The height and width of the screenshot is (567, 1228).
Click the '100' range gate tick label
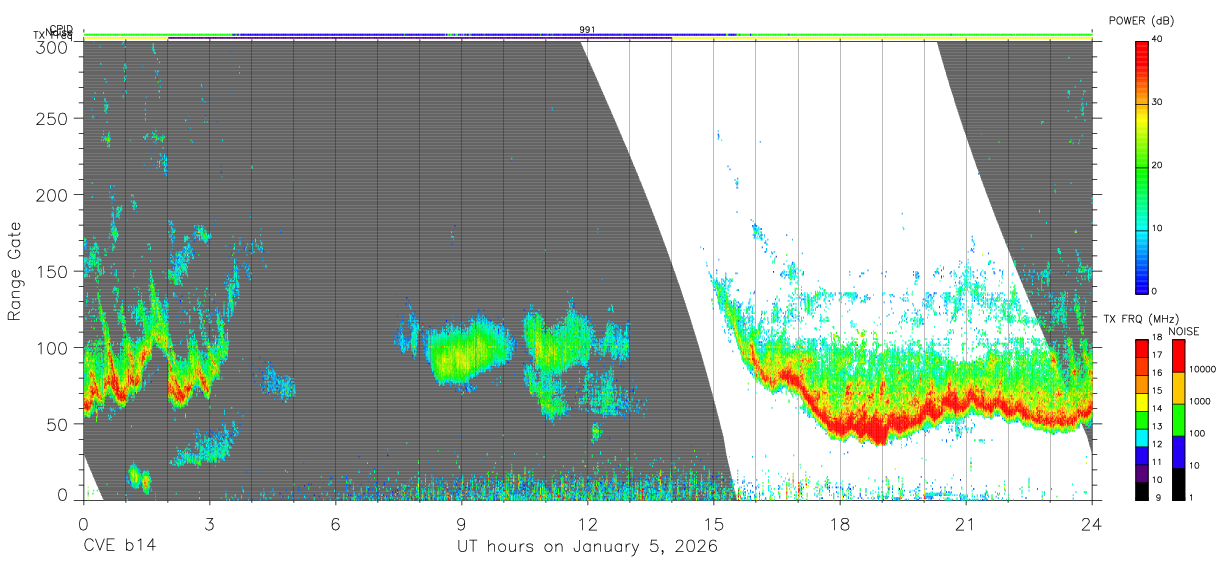(53, 347)
